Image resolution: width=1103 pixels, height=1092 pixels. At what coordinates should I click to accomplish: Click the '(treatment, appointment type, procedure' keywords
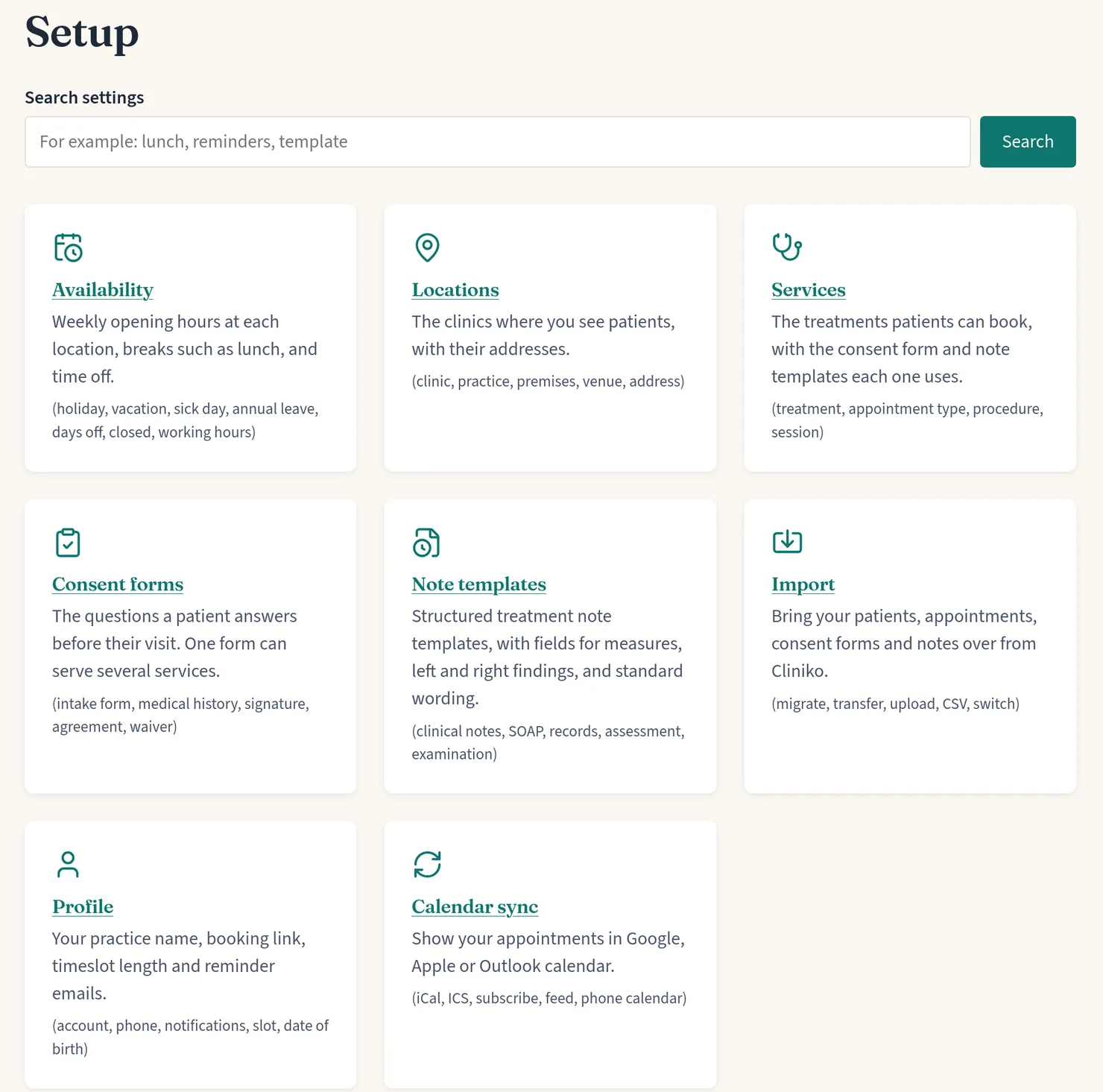(907, 420)
